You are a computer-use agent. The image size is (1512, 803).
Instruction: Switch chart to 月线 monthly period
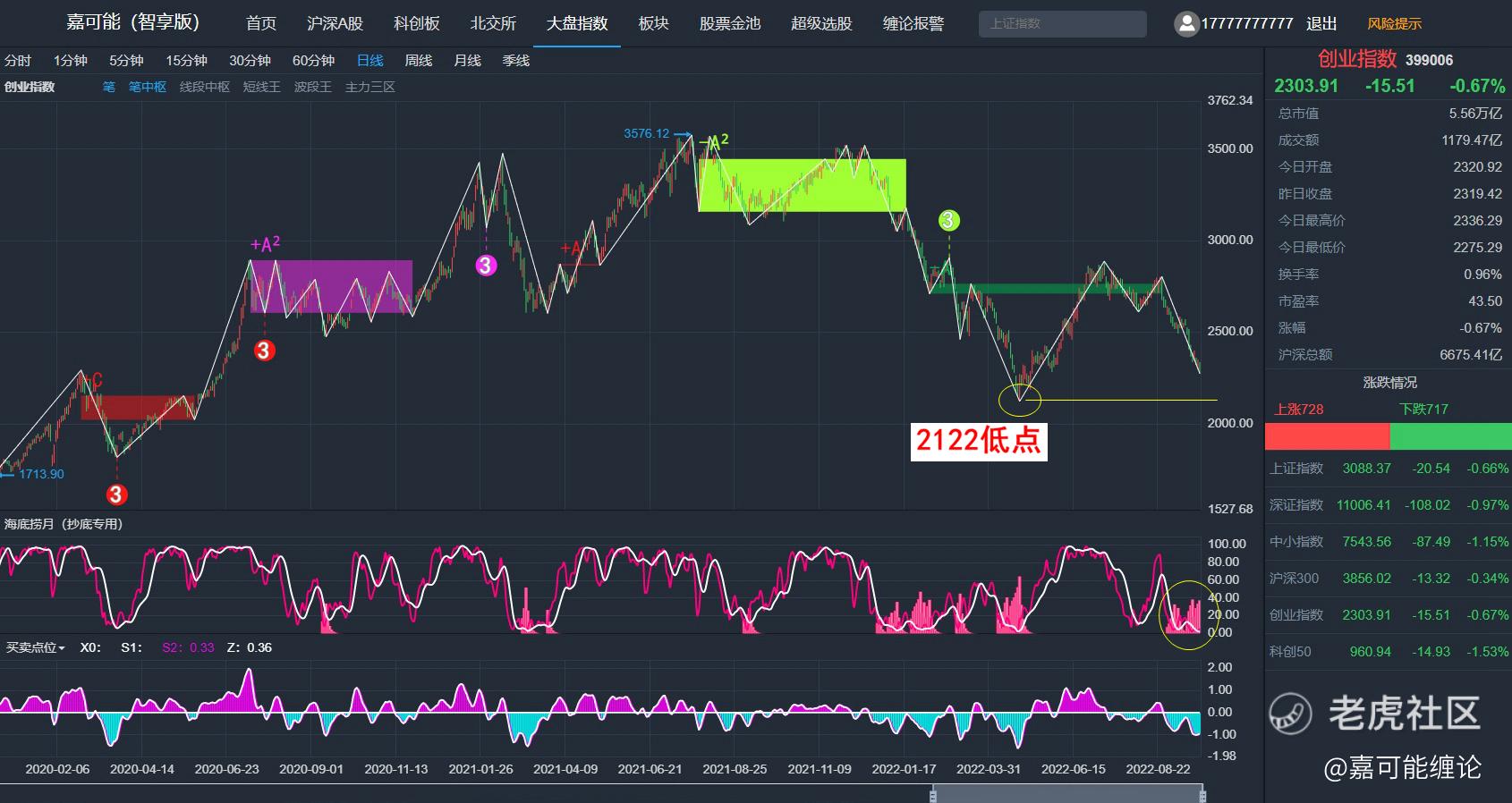pos(467,61)
